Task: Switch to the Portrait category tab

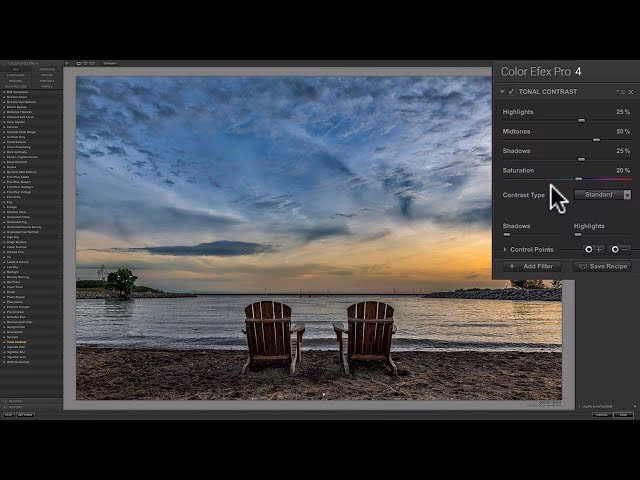Action: coord(47,81)
